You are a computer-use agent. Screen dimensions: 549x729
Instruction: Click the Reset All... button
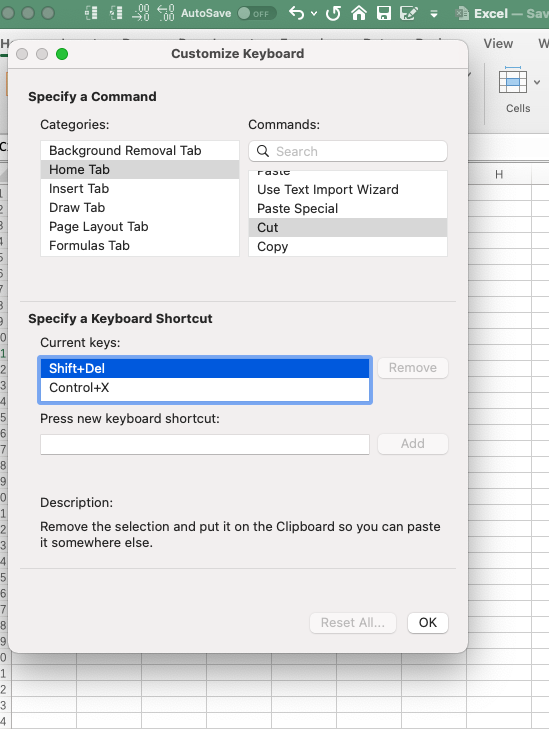[x=353, y=623]
